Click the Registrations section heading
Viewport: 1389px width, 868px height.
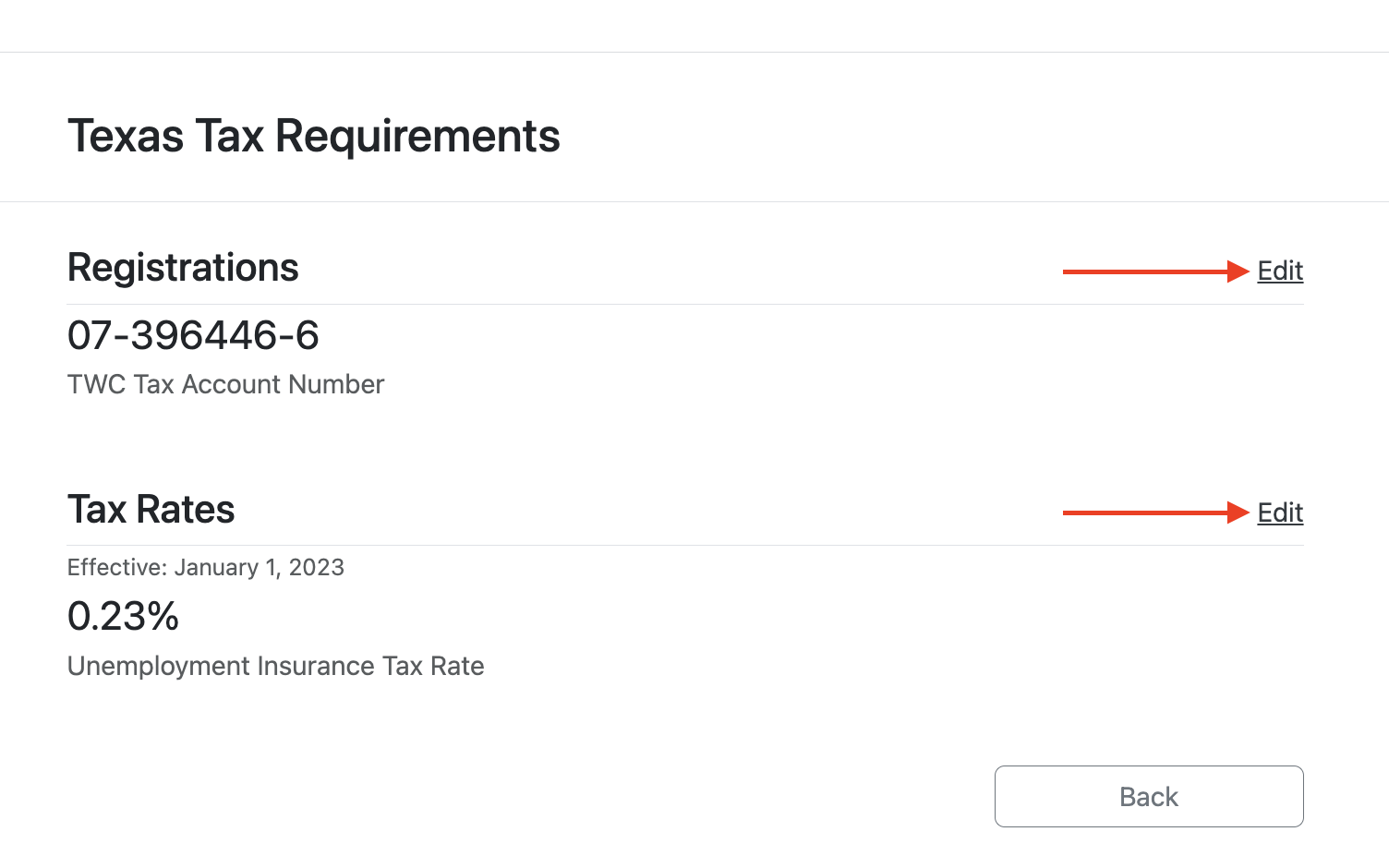tap(183, 268)
